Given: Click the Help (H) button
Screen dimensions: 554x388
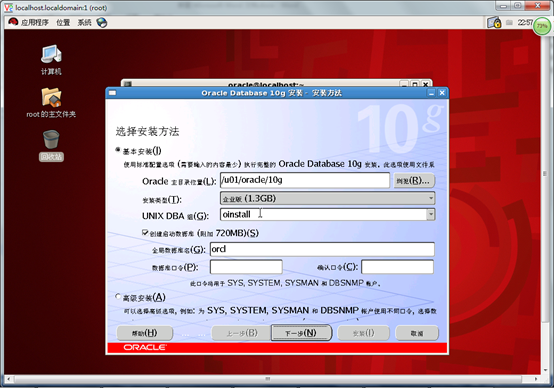Looking at the screenshot, I should click(145, 333).
